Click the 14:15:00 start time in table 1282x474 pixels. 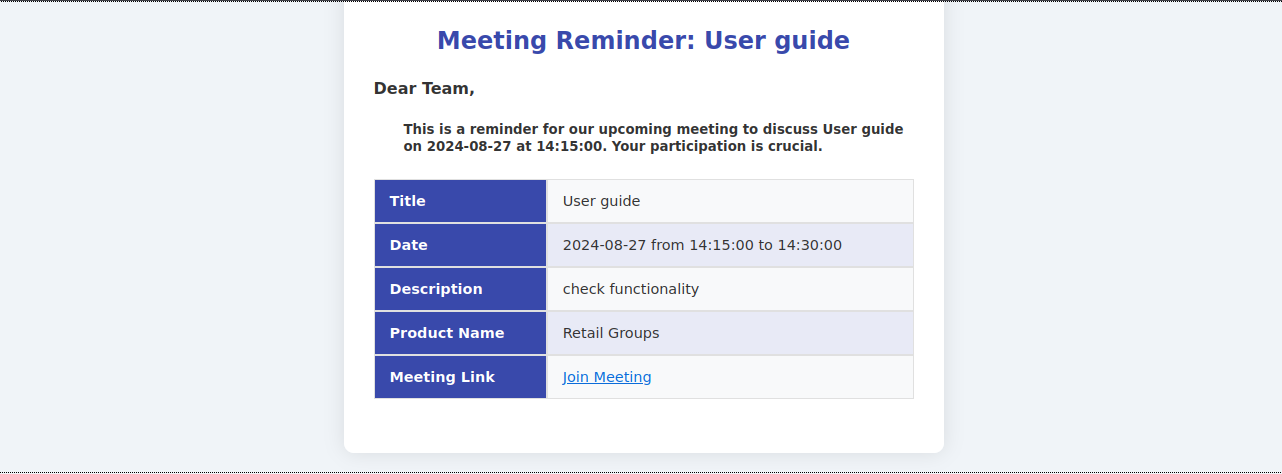coord(721,245)
